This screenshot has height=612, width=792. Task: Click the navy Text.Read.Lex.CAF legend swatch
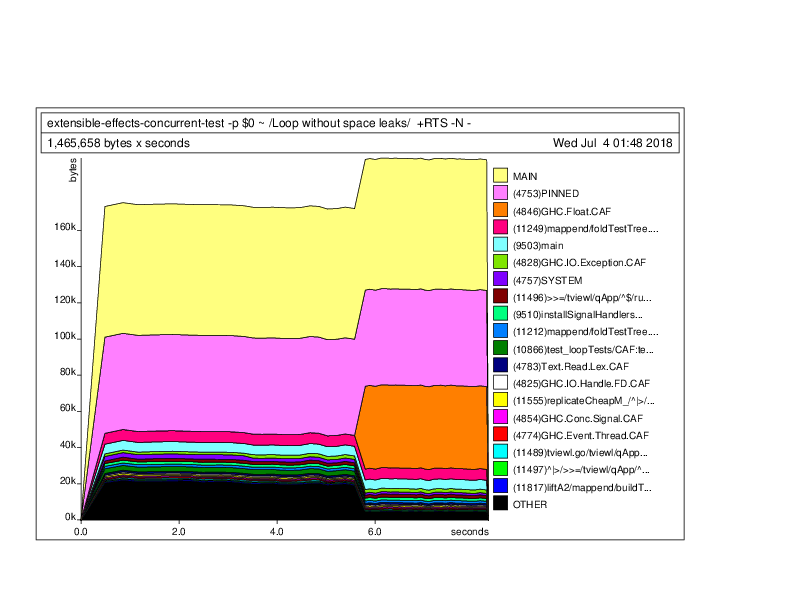tap(501, 365)
